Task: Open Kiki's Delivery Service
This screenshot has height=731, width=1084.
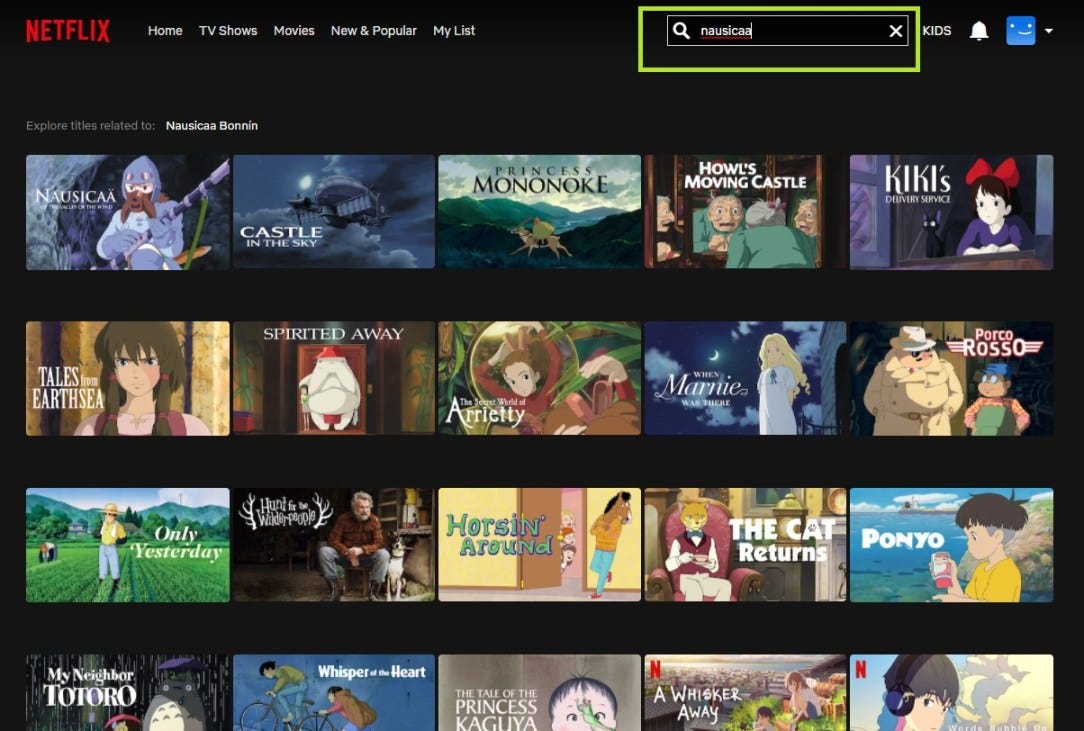Action: (951, 211)
